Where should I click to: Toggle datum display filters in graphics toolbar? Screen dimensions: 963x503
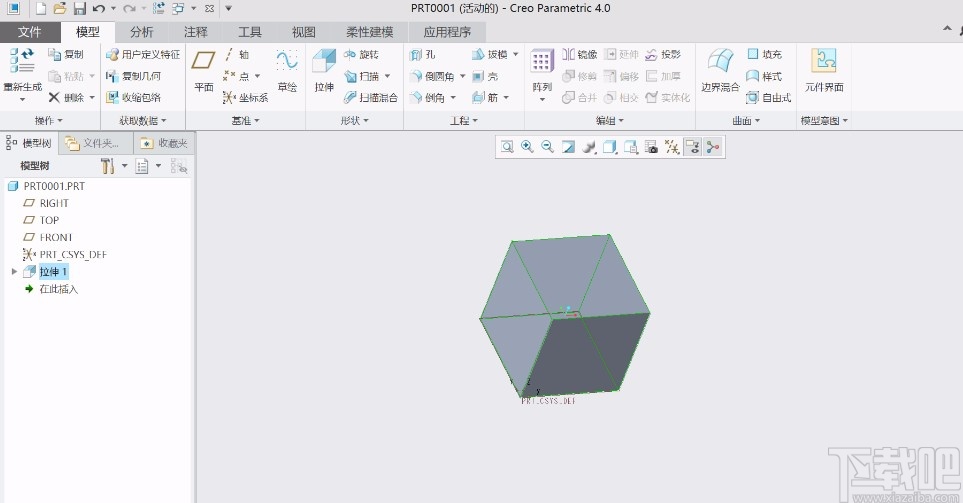[672, 147]
